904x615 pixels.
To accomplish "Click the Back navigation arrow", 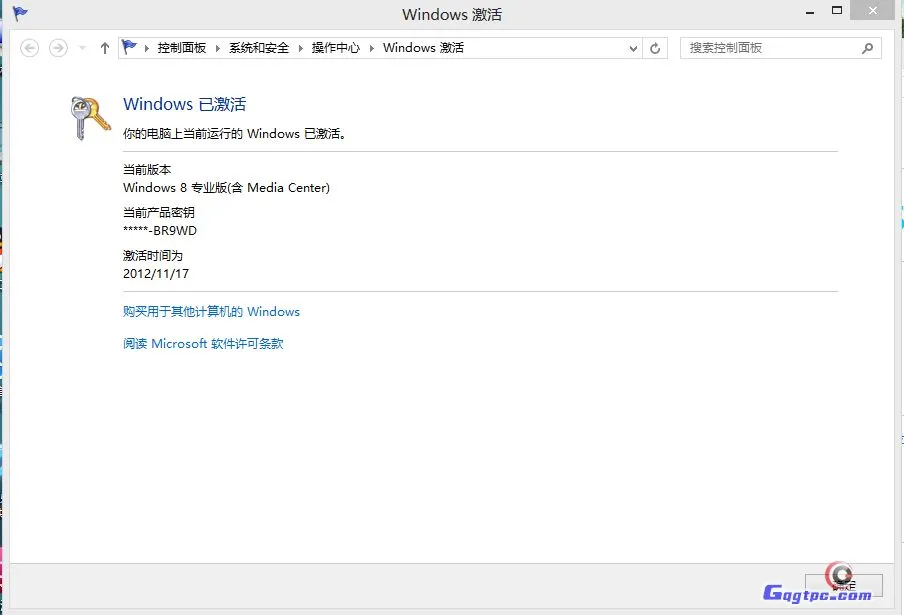I will point(30,48).
